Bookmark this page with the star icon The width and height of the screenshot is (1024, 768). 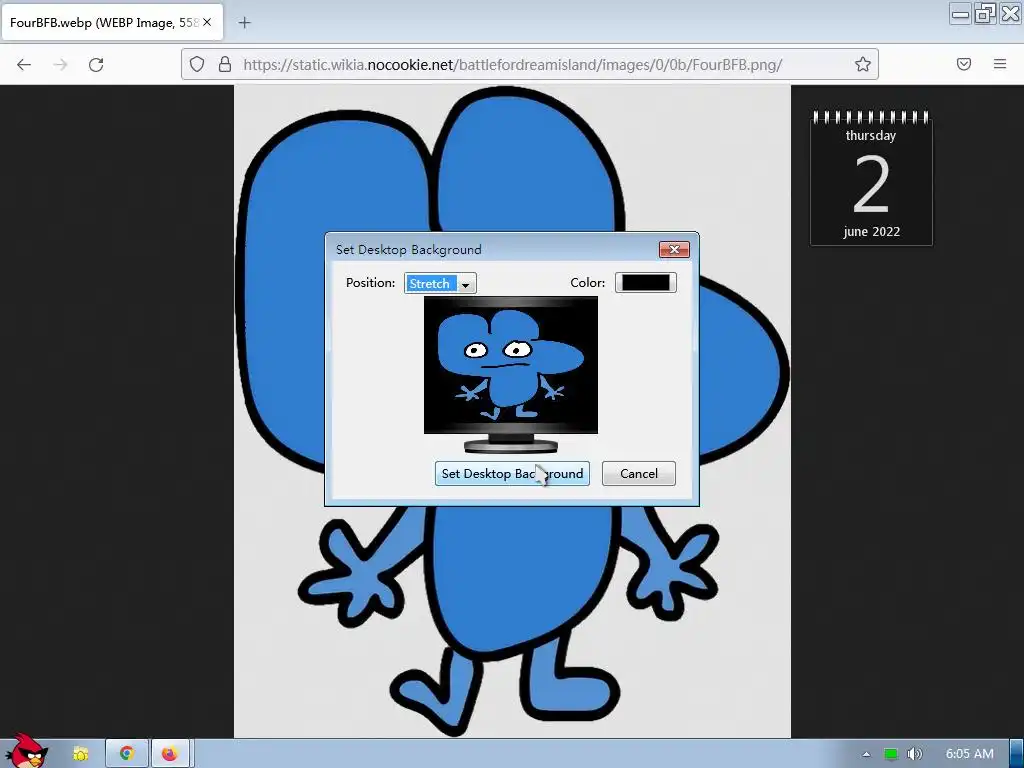(863, 64)
